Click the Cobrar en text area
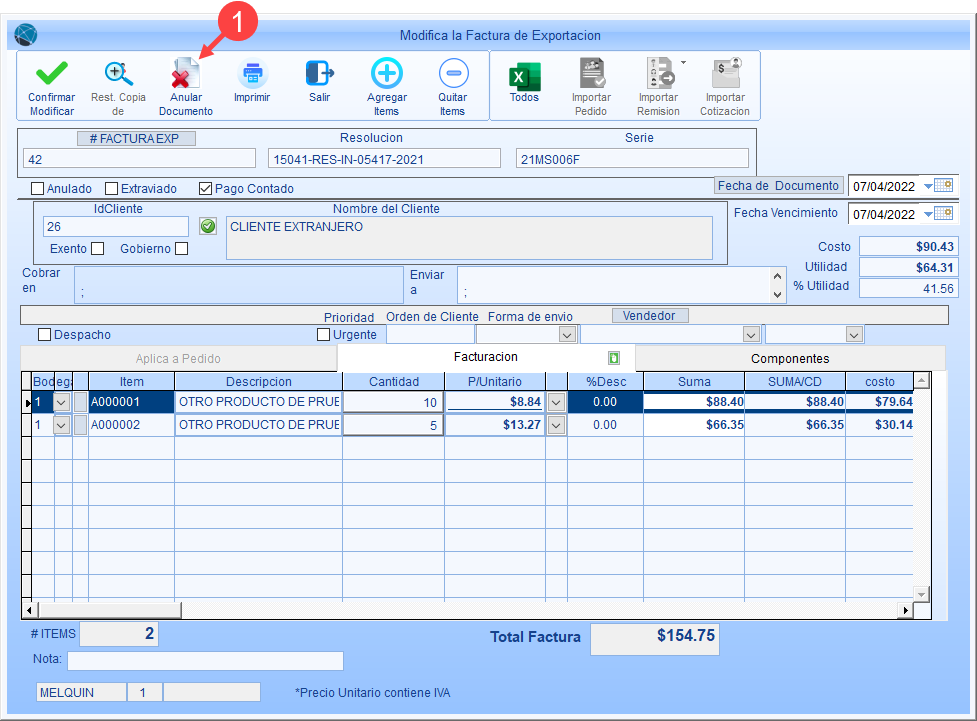The height and width of the screenshot is (721, 977). pyautogui.click(x=239, y=285)
